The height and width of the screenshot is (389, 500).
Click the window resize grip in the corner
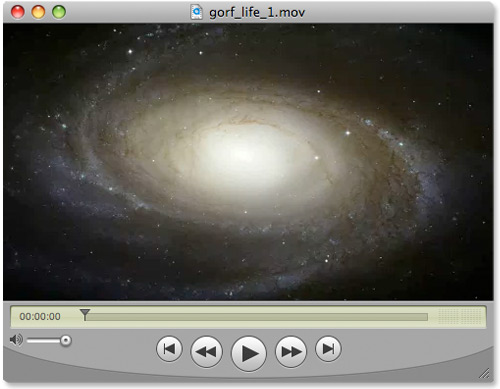click(x=484, y=374)
